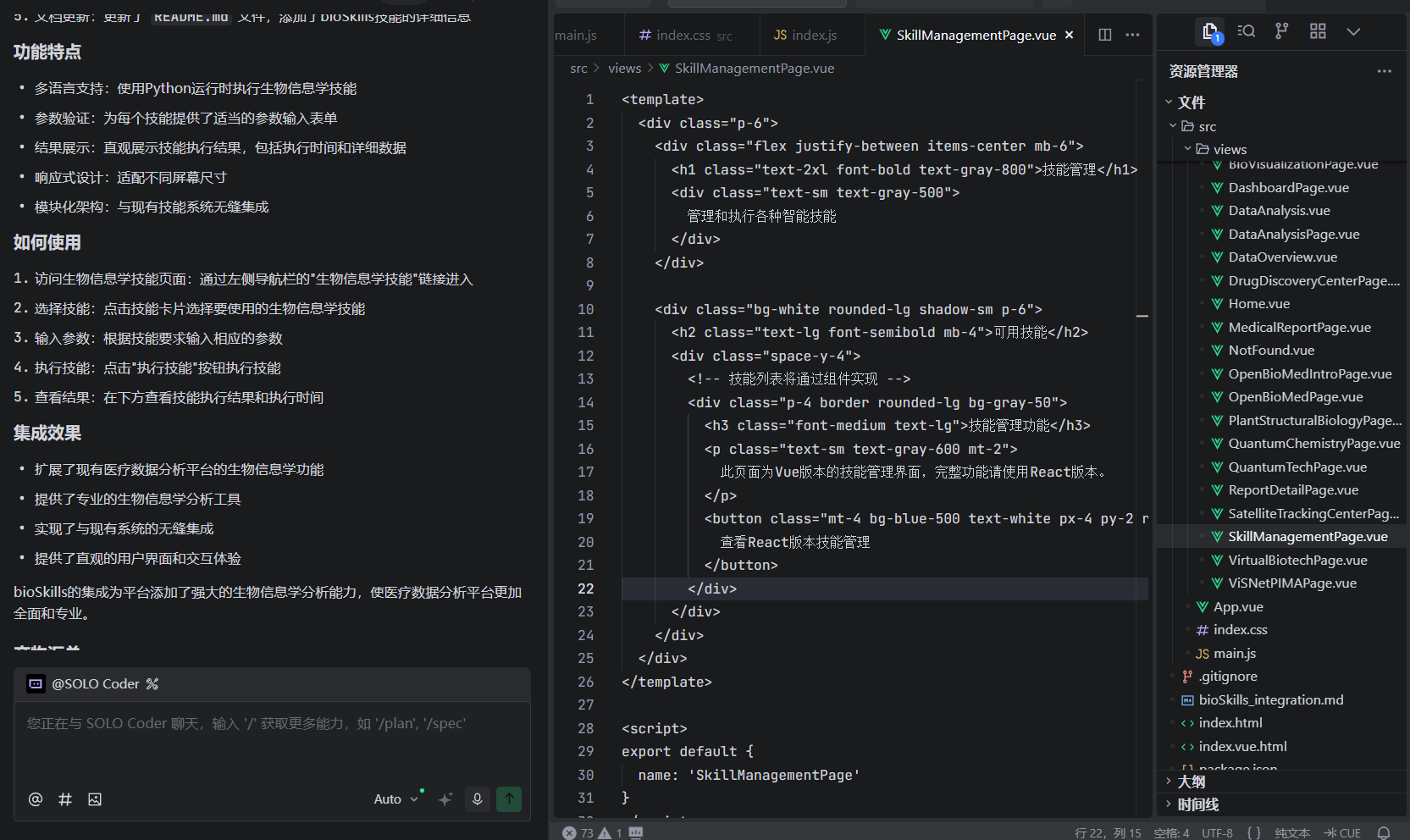Send the chat message arrow button
Screen dimensions: 1410x840
[509, 799]
